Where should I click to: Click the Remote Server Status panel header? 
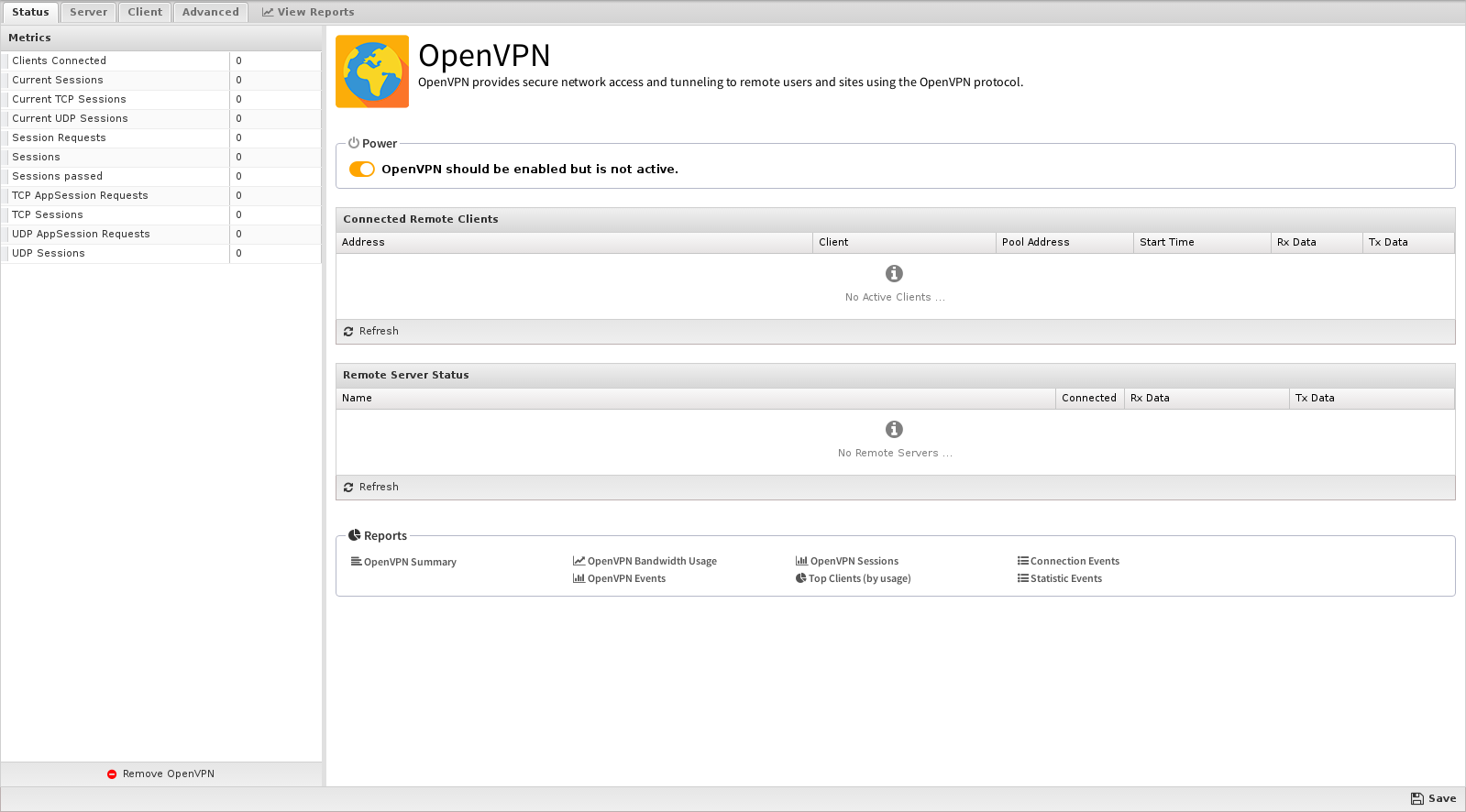[x=895, y=375]
